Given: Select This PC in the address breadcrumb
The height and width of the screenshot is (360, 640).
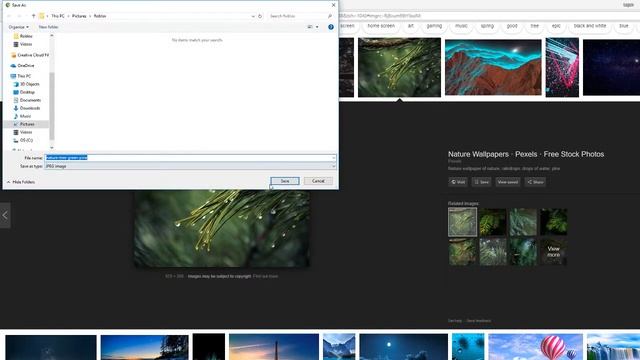Looking at the screenshot, I should click(58, 16).
